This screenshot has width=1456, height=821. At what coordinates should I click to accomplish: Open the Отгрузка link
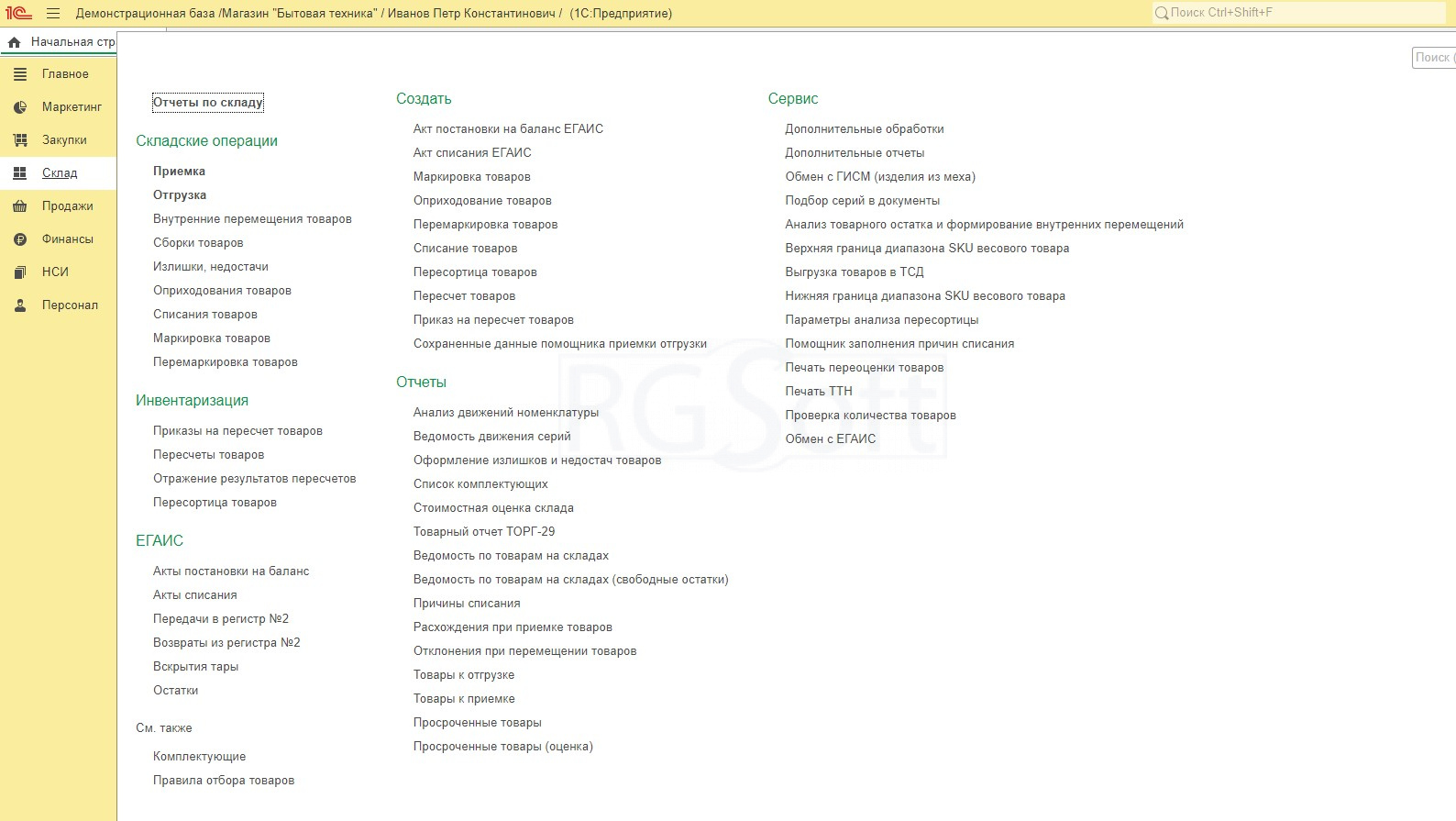pyautogui.click(x=180, y=195)
